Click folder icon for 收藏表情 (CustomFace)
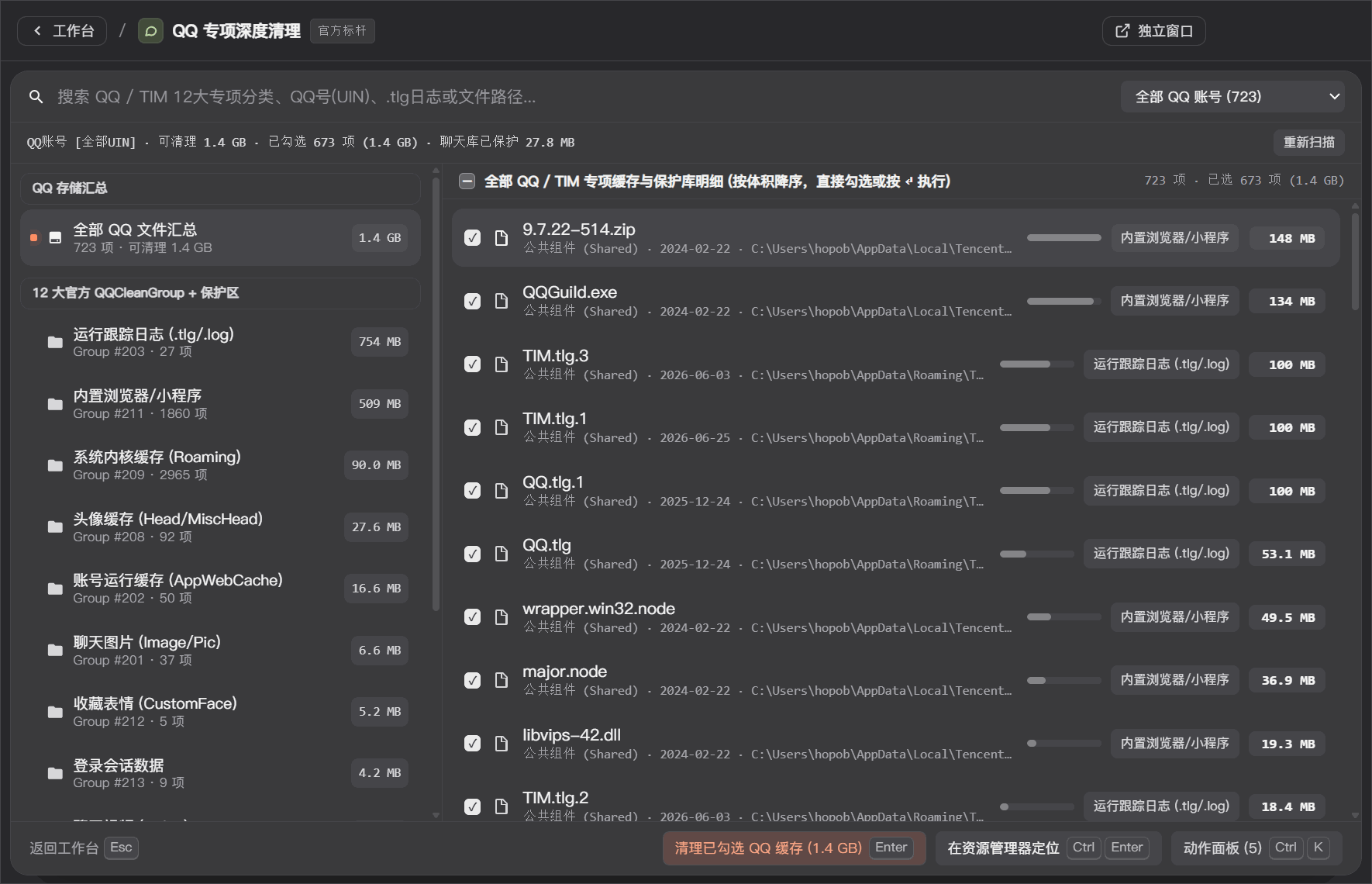Image resolution: width=1372 pixels, height=884 pixels. pos(55,712)
